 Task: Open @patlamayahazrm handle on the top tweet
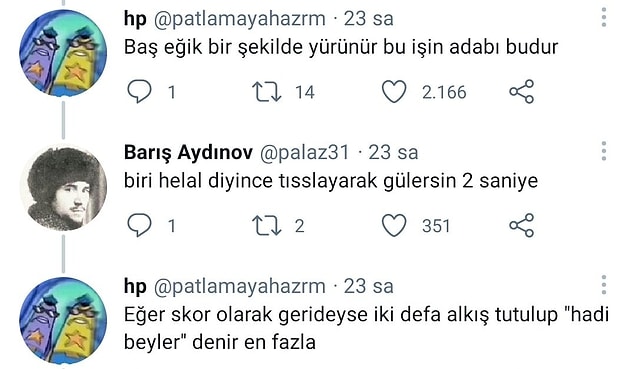(239, 19)
